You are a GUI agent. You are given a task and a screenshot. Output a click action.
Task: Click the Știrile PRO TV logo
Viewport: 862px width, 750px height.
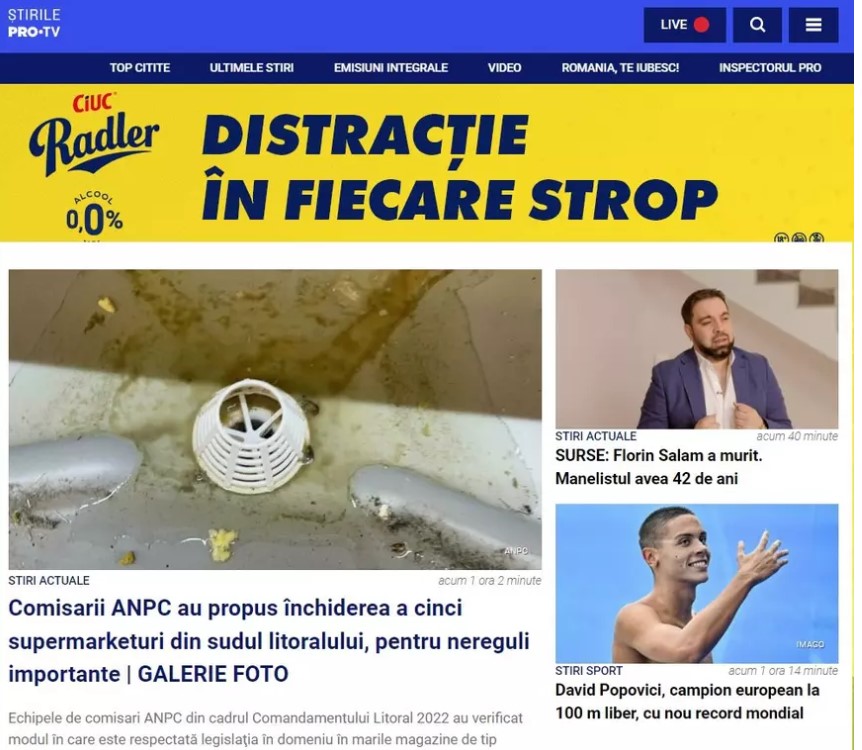[x=34, y=24]
